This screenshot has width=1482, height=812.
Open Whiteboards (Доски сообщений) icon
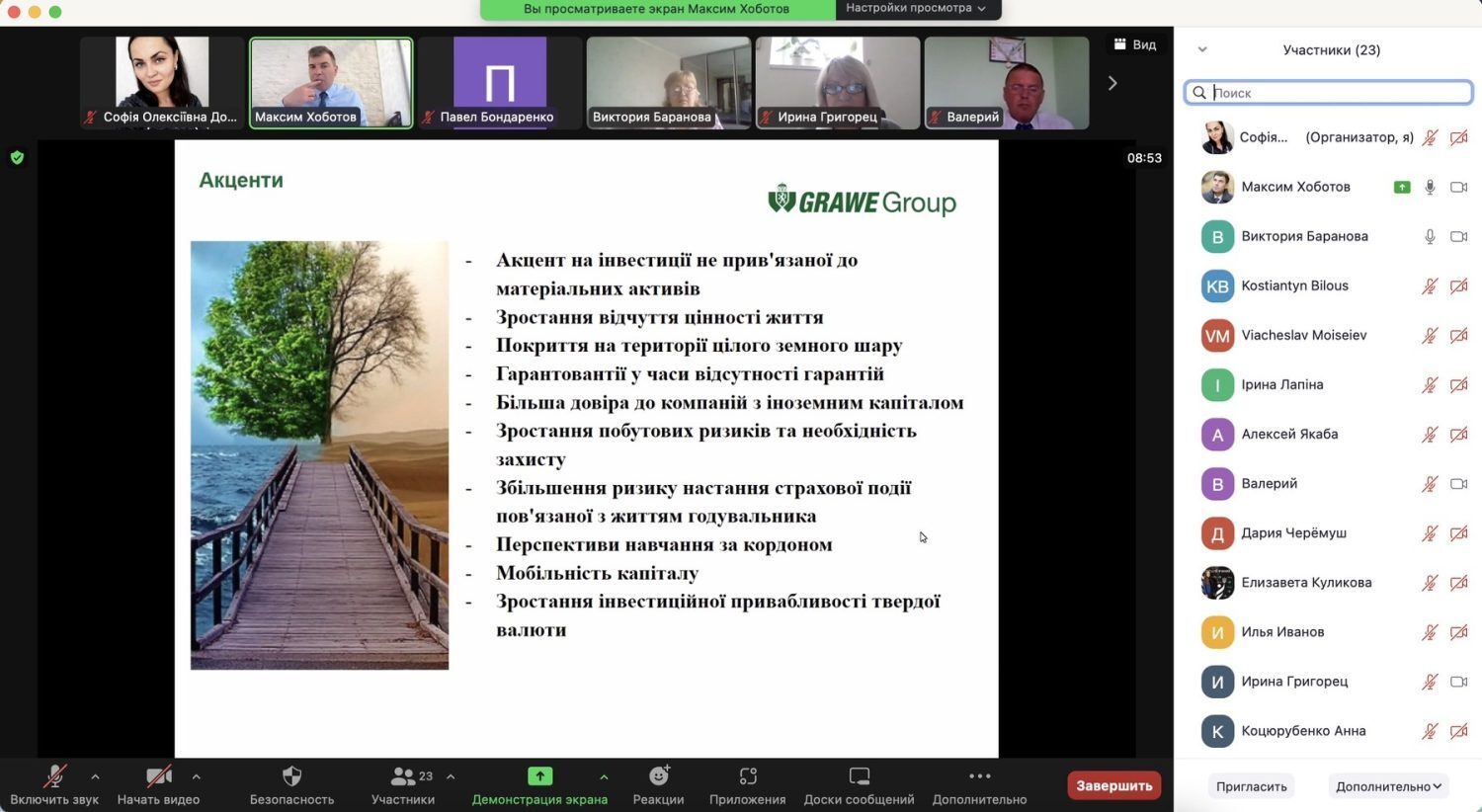click(x=859, y=776)
